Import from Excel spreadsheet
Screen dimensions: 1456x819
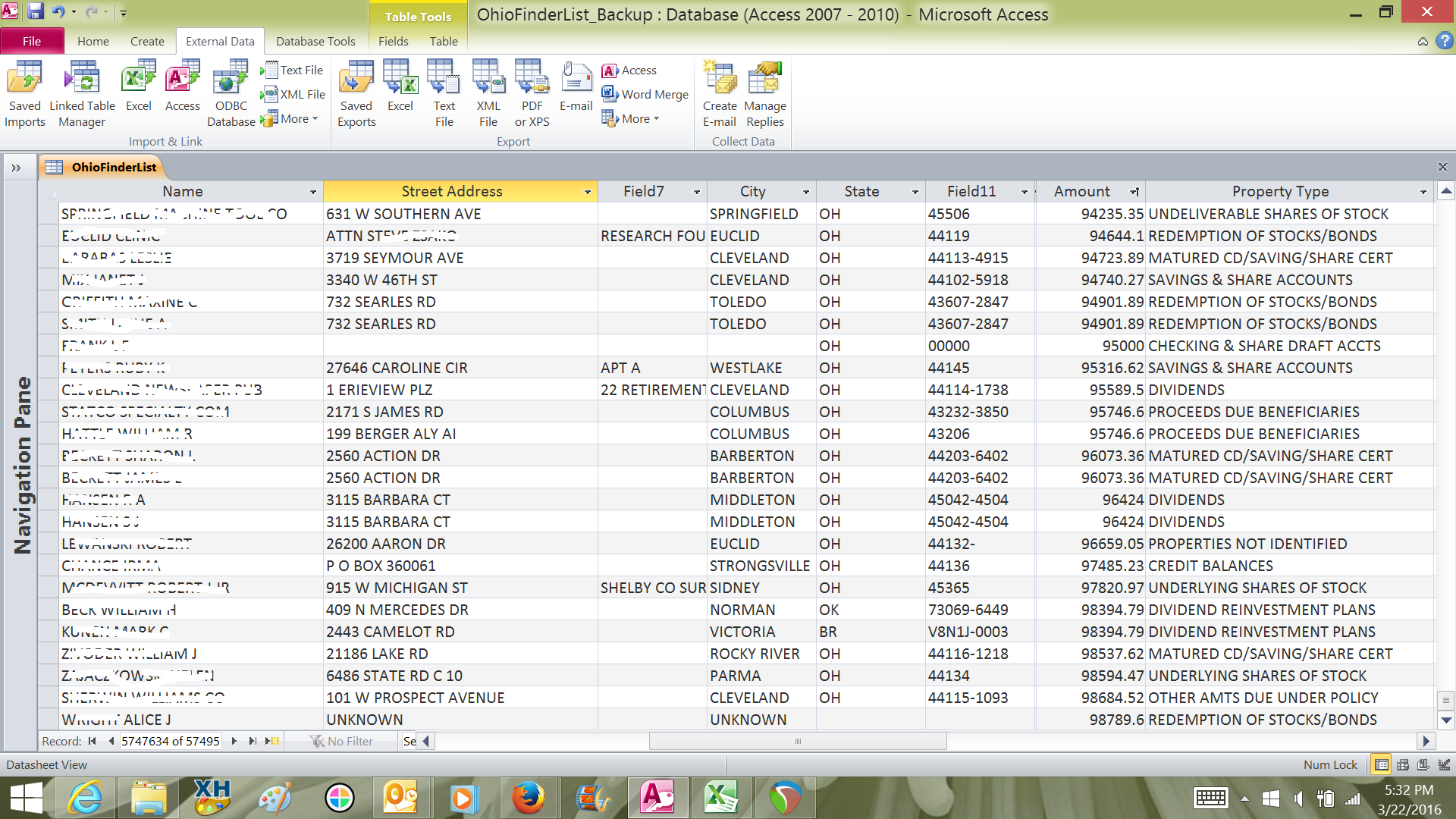tap(139, 86)
